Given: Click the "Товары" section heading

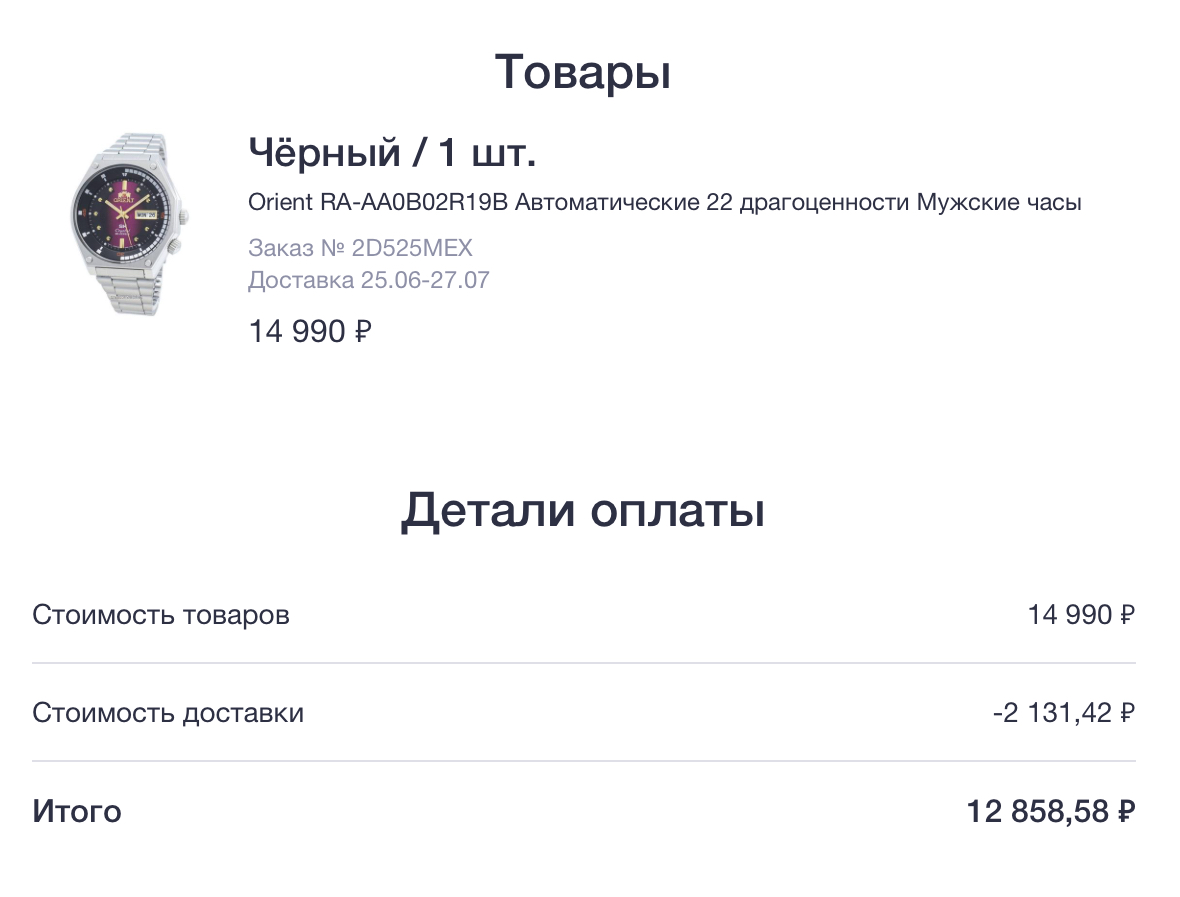Looking at the screenshot, I should coord(582,73).
